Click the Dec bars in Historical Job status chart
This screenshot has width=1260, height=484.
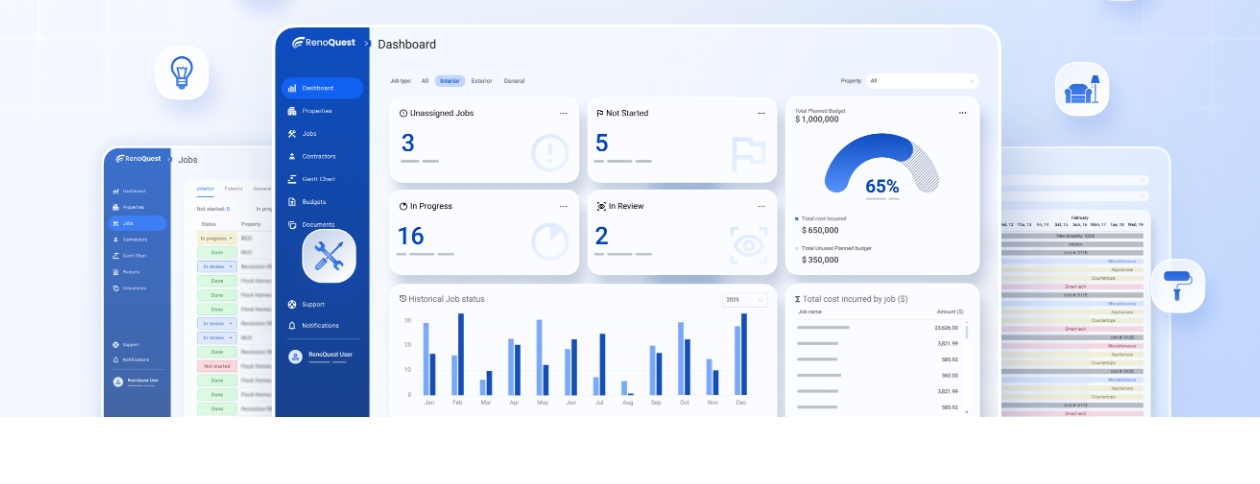pos(741,354)
